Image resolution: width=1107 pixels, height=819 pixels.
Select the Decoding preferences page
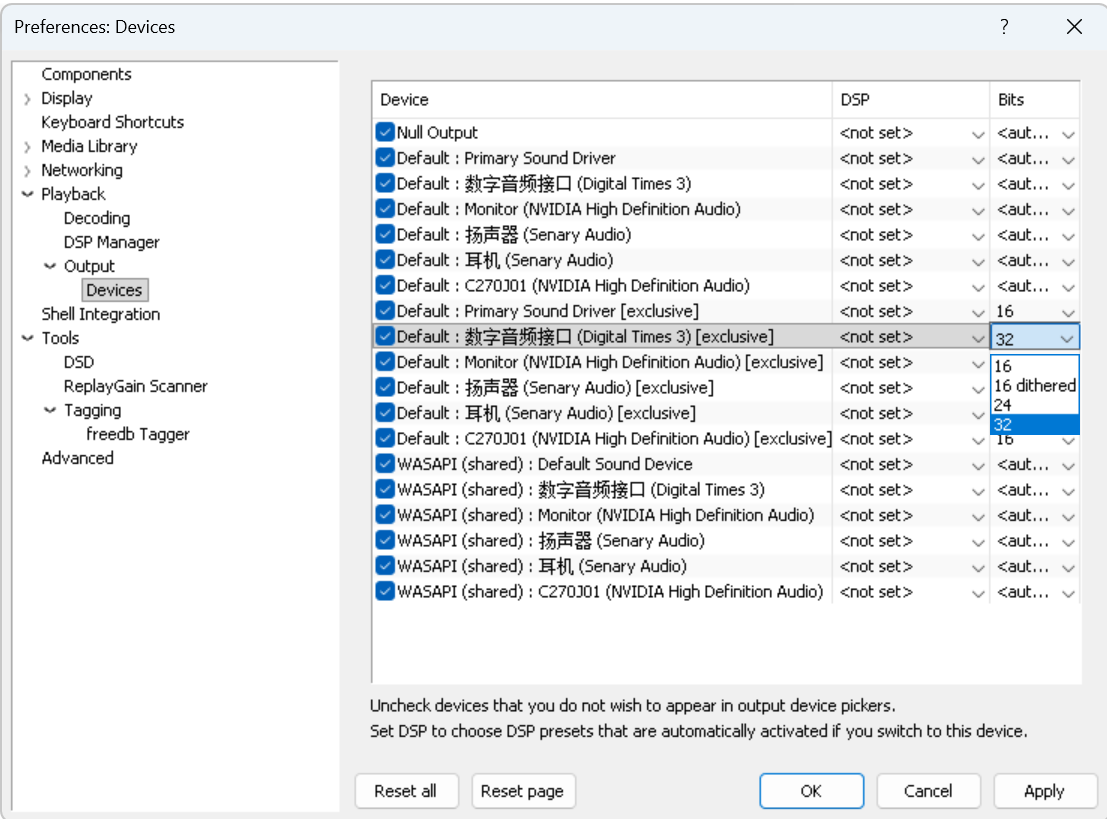point(97,218)
